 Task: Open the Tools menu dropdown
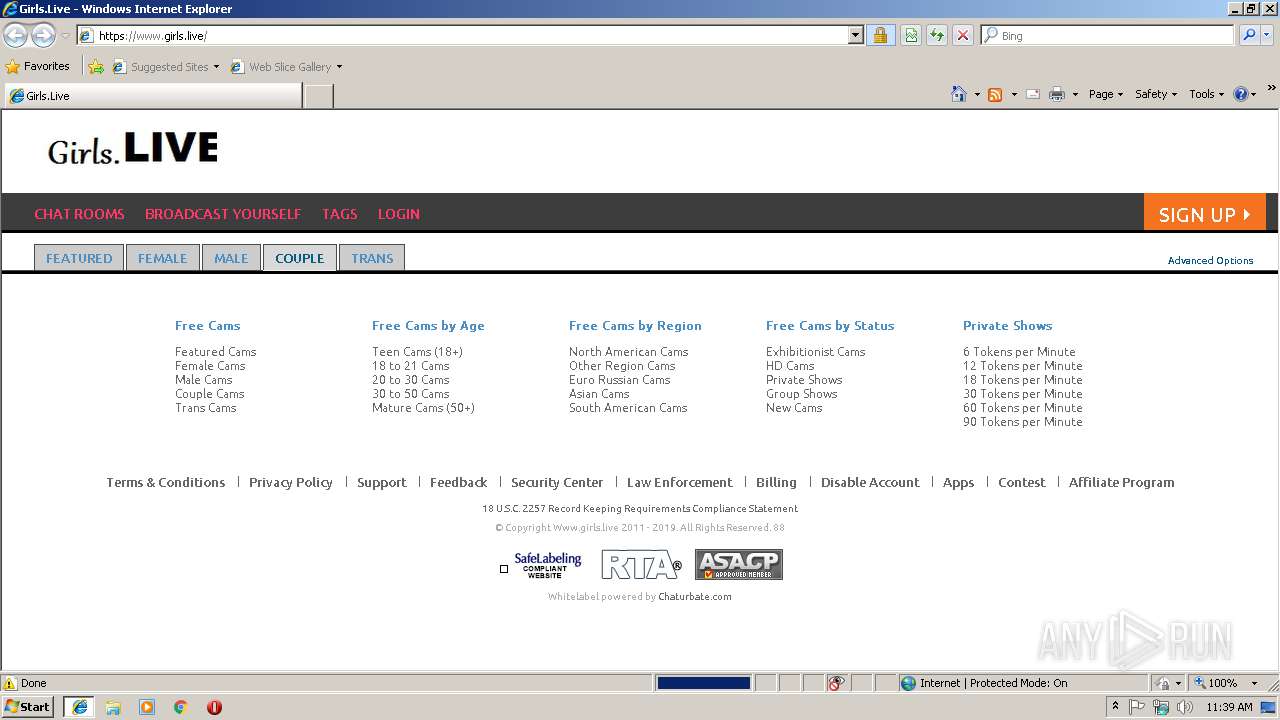click(1206, 94)
